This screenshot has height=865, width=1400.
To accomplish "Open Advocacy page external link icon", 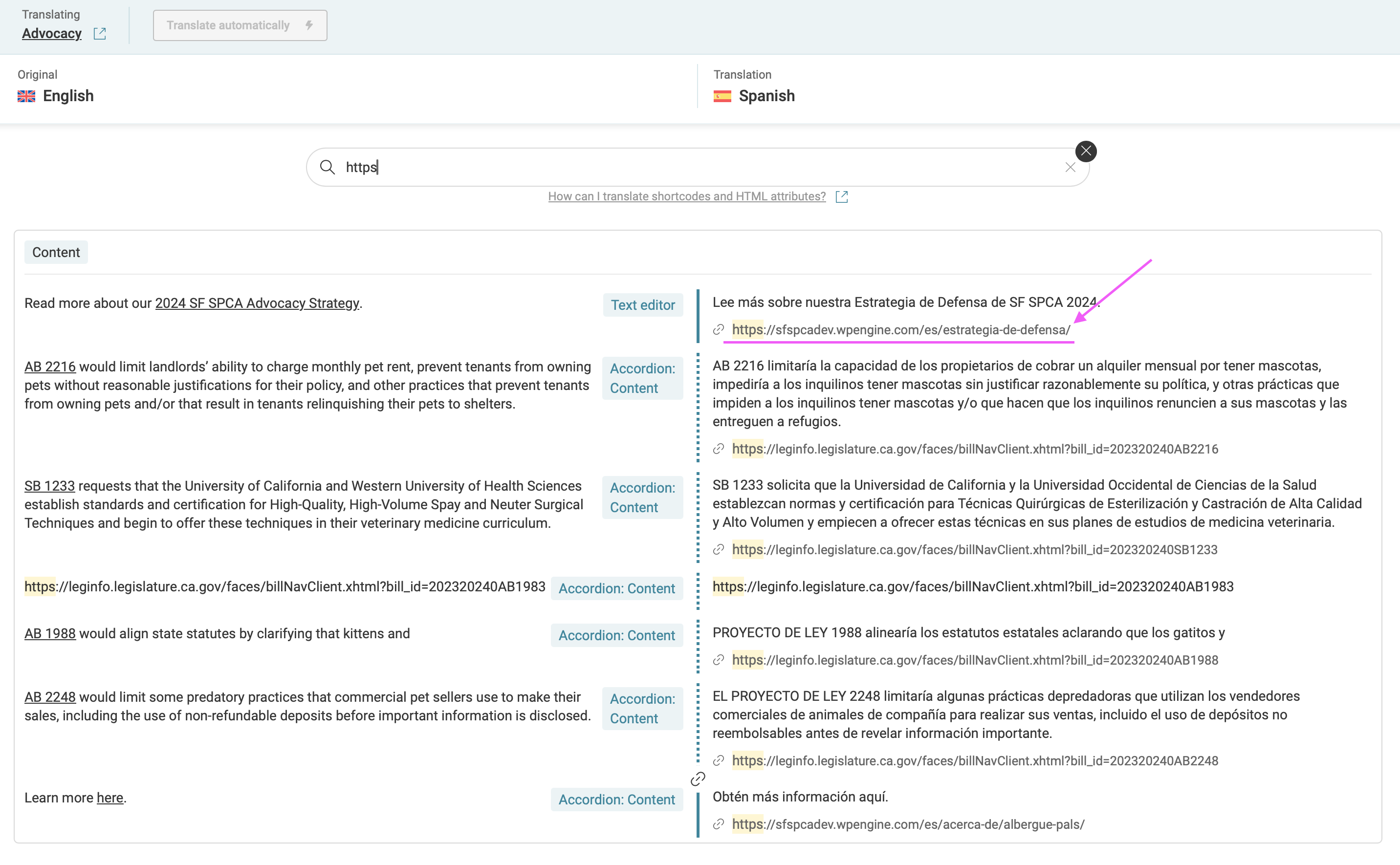I will click(100, 33).
